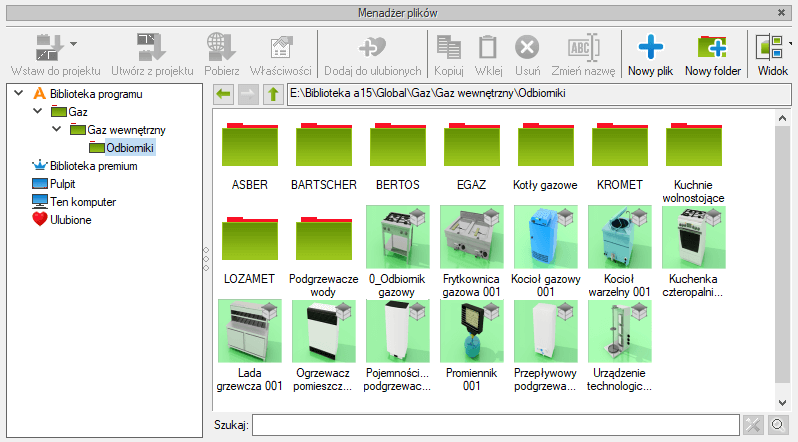
Task: Select the Podgrzewacze wody folder
Action: tap(324, 238)
